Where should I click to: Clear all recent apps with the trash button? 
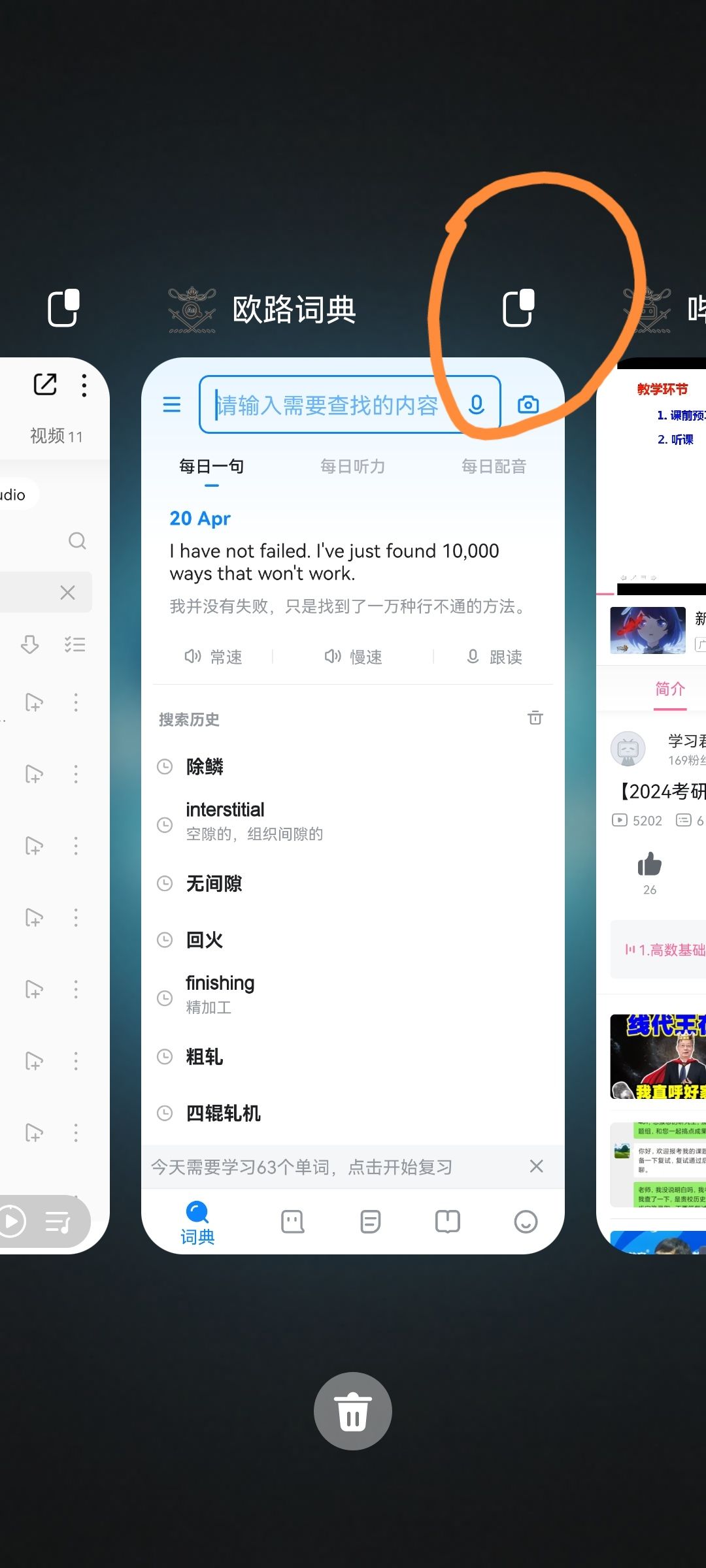pyautogui.click(x=353, y=1411)
